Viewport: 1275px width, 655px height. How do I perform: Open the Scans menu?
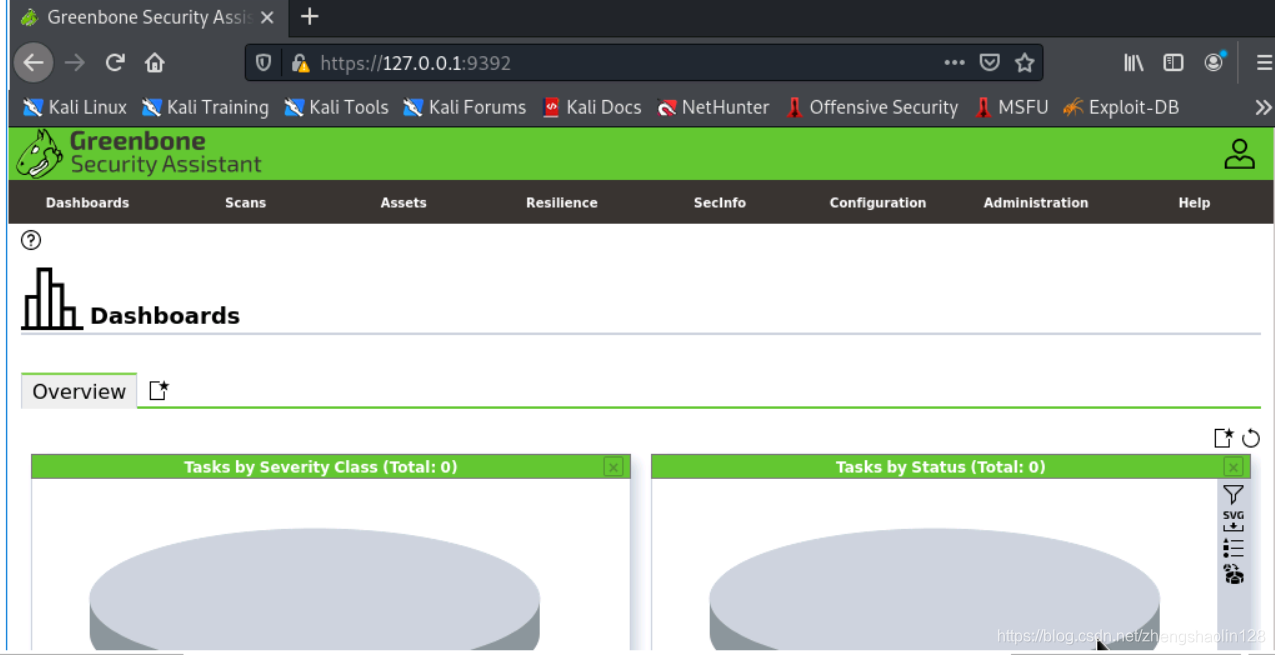[245, 202]
